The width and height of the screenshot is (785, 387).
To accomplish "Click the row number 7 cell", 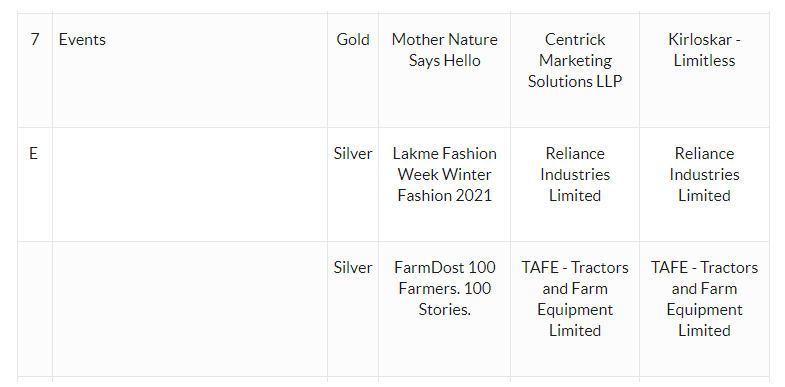I will (35, 70).
